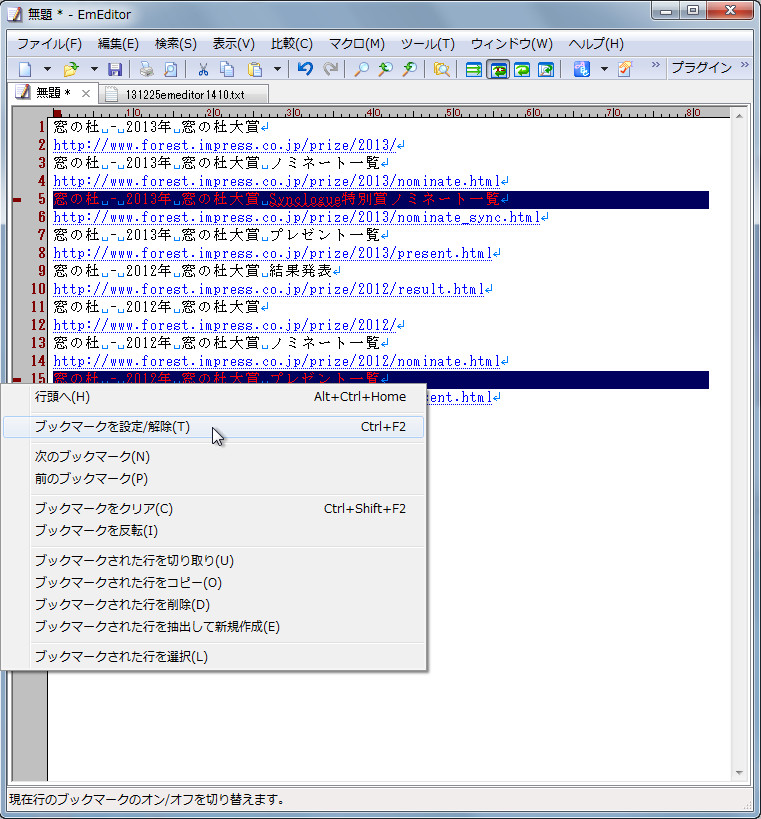This screenshot has height=819, width=761.
Task: Open properties for current configuration icon
Action: coord(625,69)
